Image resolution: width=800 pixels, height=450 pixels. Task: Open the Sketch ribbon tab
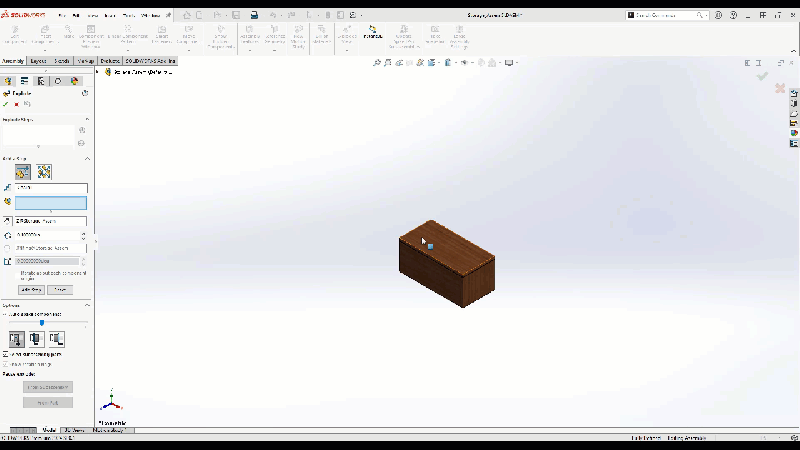click(62, 61)
